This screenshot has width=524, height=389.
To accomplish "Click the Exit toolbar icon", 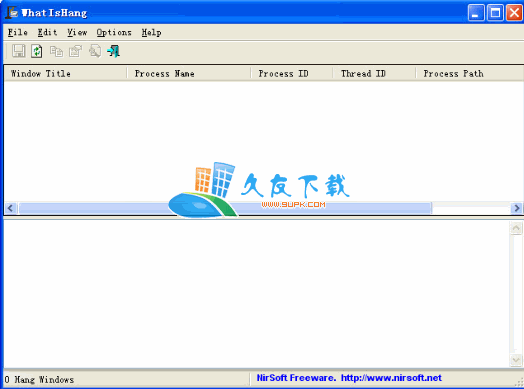I will click(114, 51).
